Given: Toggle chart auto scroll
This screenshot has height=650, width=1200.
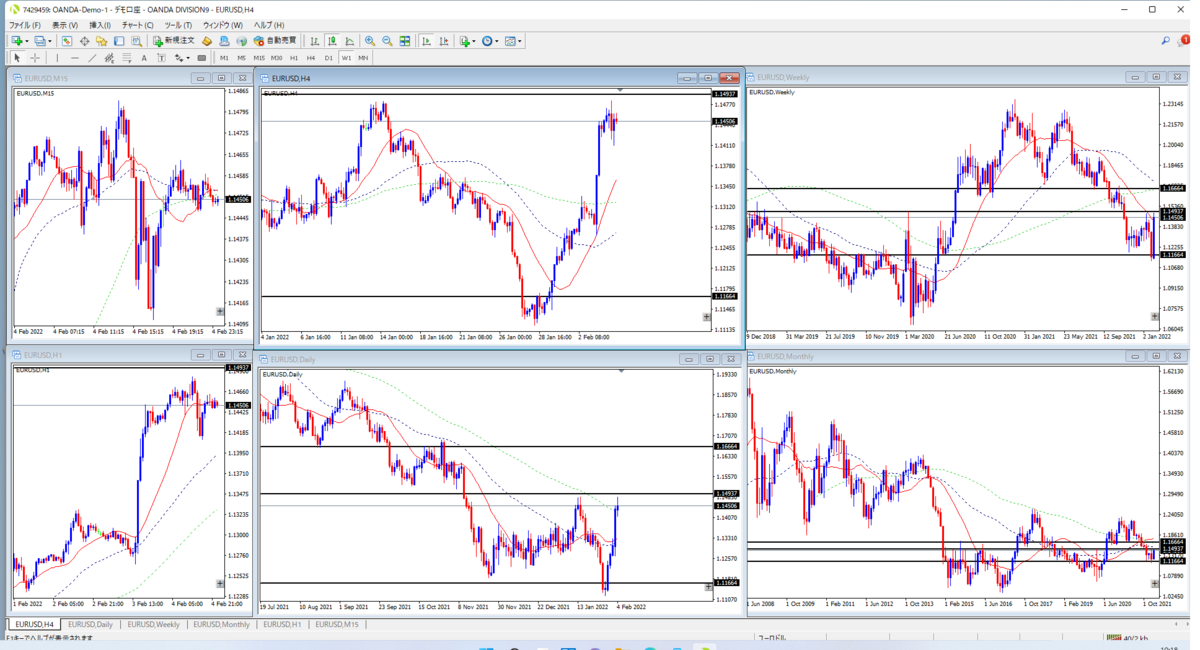Looking at the screenshot, I should 425,41.
